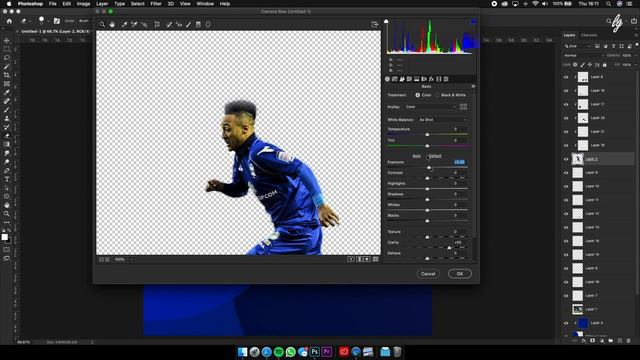Toggle the shadow clipping warning on histogram
The width and height of the screenshot is (640, 360).
click(386, 21)
